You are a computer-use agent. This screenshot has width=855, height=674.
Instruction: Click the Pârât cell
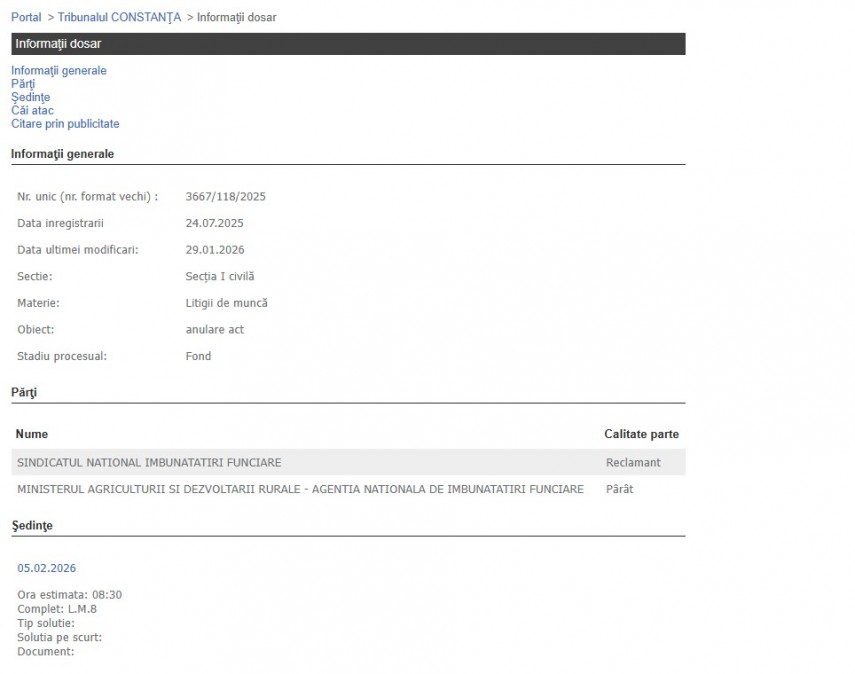click(619, 489)
